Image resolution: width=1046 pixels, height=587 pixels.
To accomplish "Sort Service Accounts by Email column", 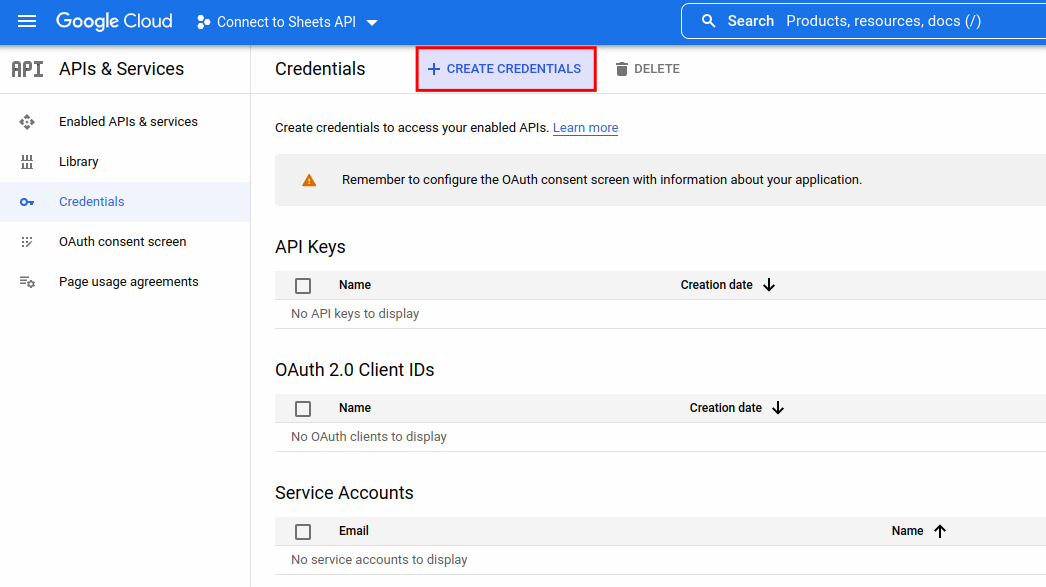I will click(354, 531).
